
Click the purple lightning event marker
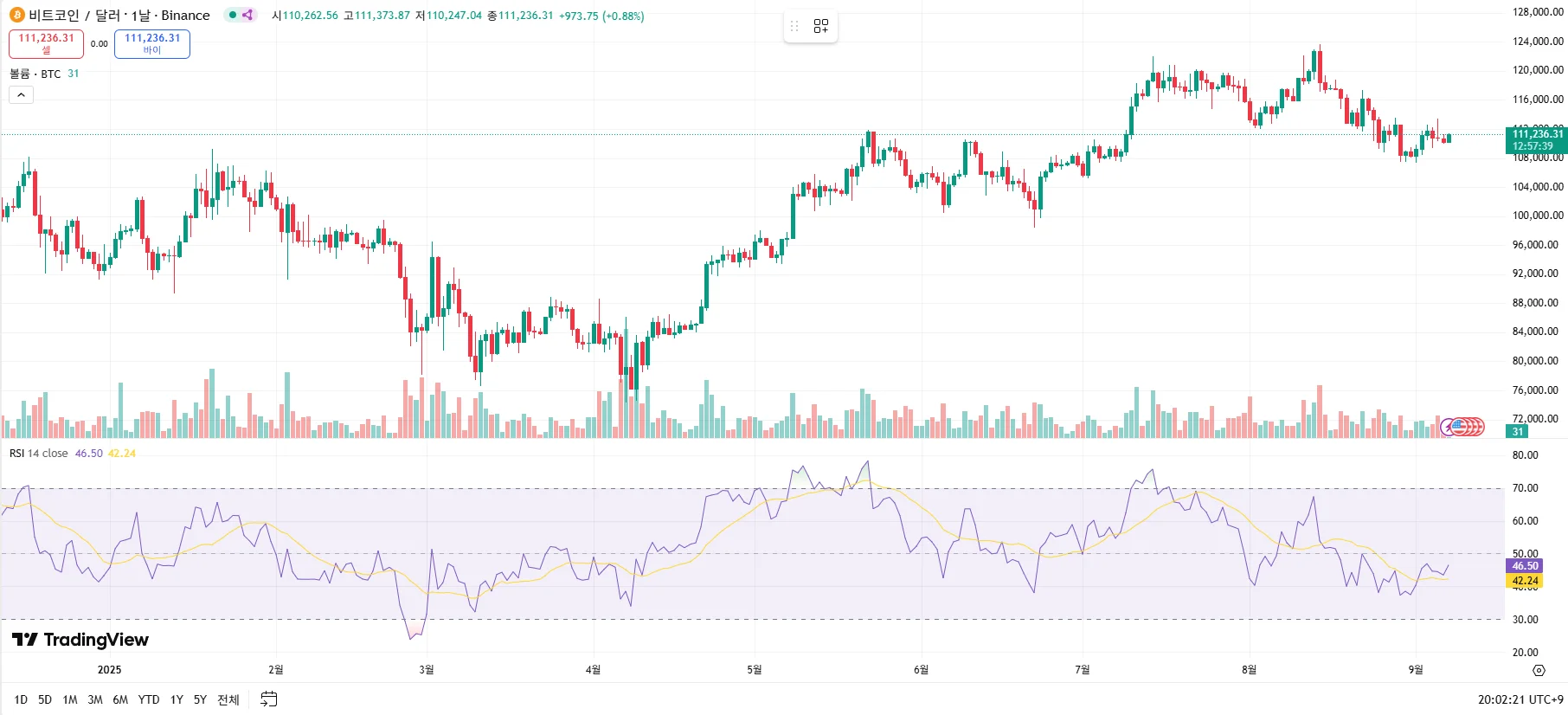pyautogui.click(x=1448, y=426)
